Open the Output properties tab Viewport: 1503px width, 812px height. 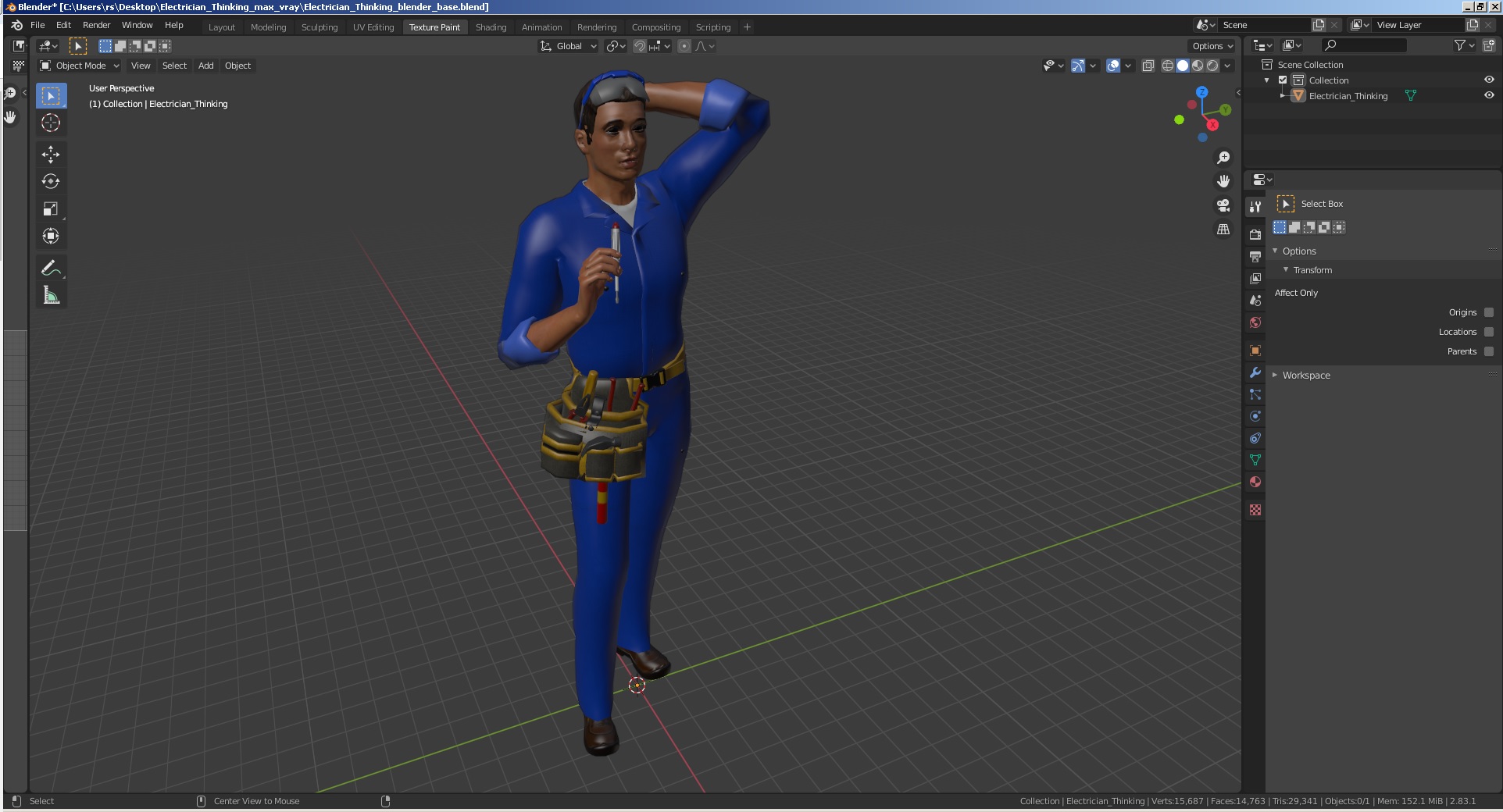coord(1255,256)
